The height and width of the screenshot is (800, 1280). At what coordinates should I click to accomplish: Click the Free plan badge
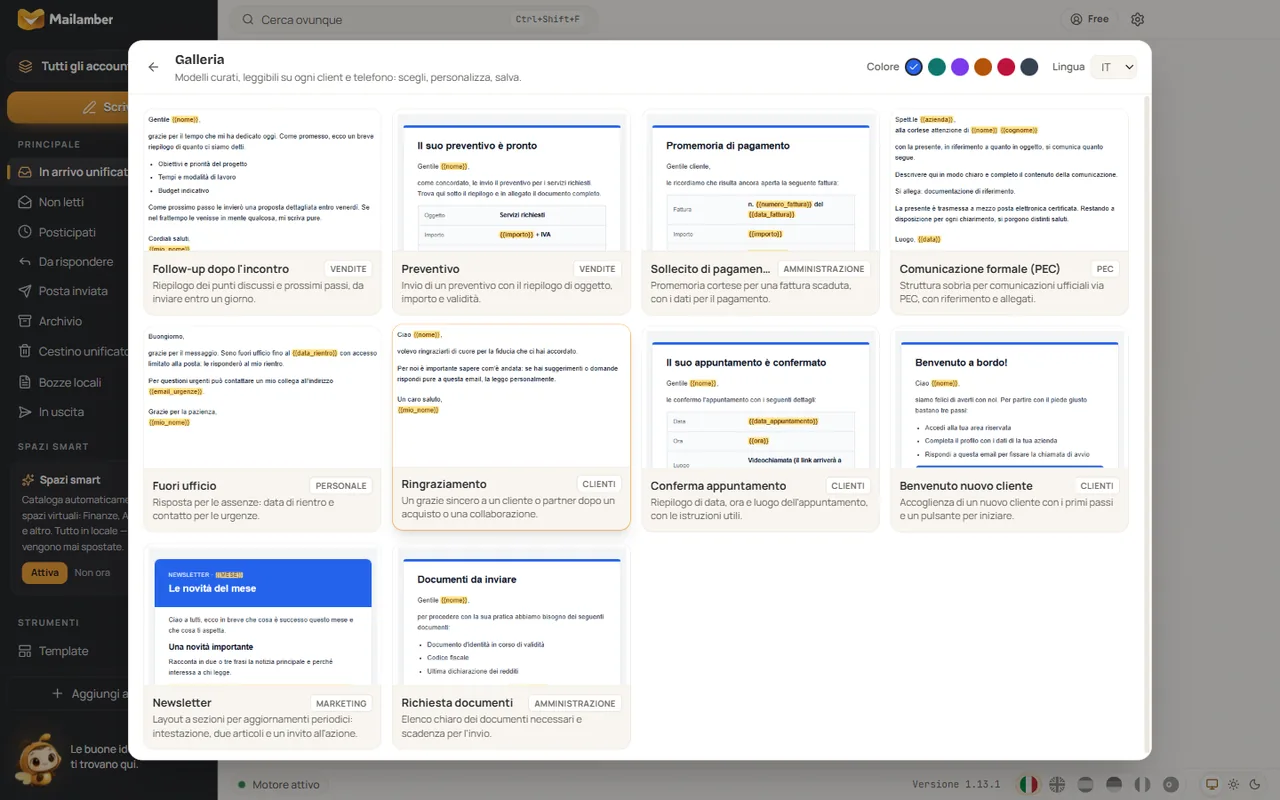[1089, 19]
